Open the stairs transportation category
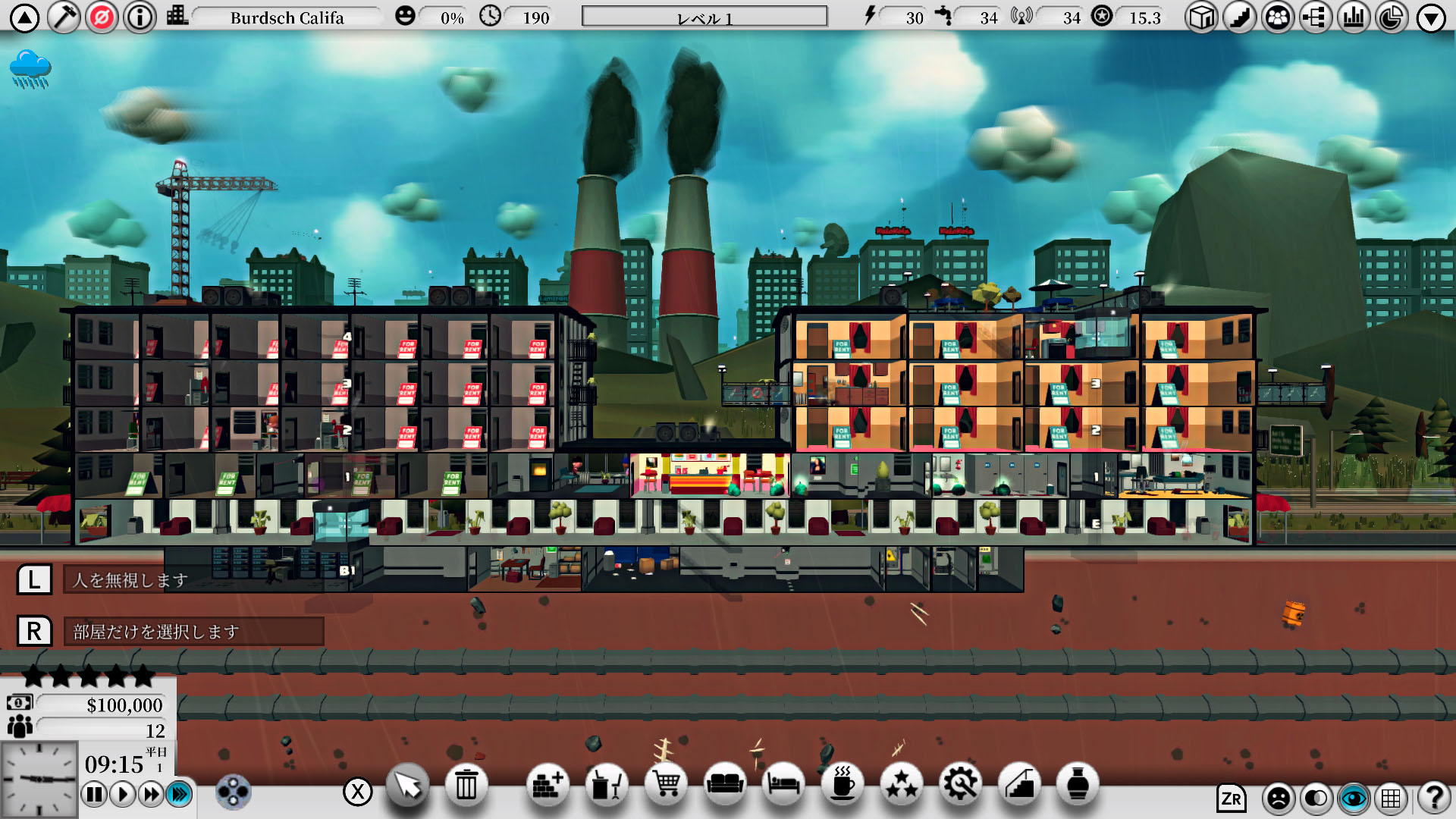 pyautogui.click(x=1018, y=786)
